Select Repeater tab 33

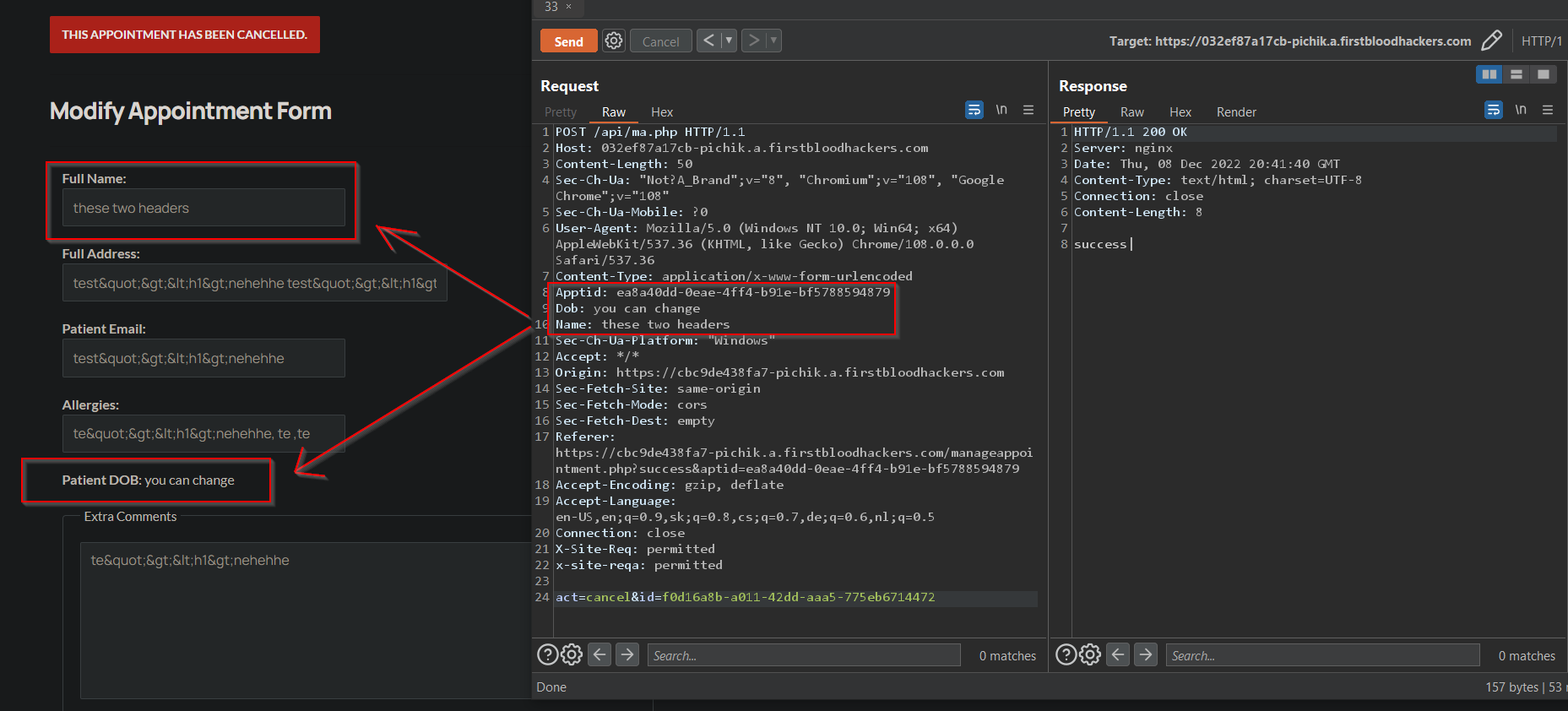[551, 7]
